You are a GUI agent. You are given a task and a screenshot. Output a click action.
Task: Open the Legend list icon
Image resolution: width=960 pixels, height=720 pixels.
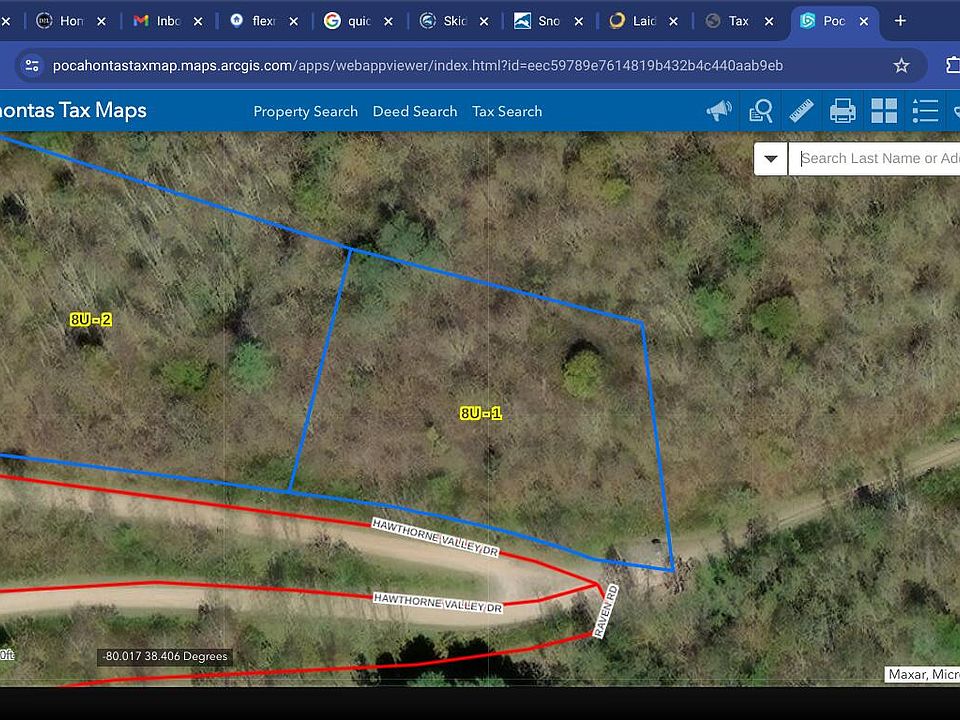[925, 111]
